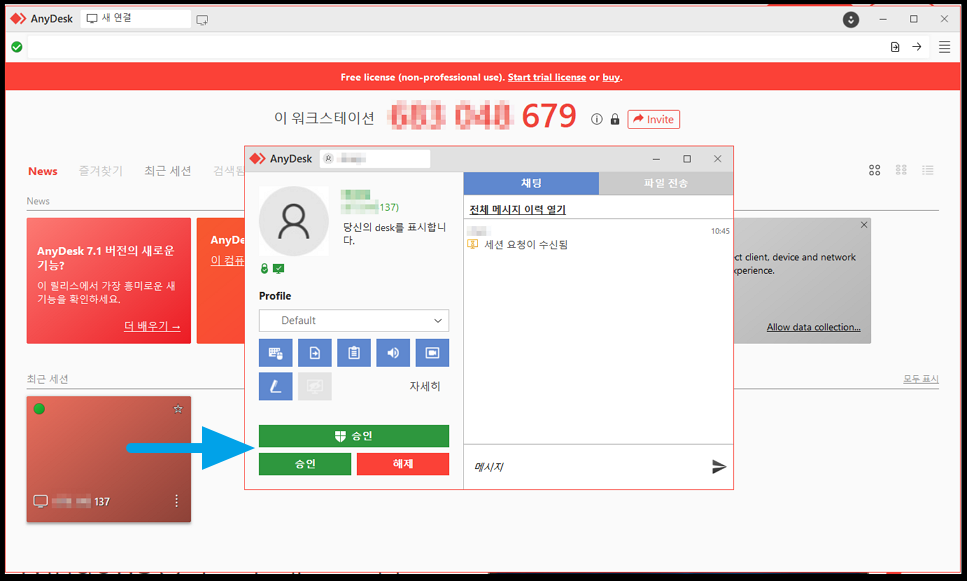Click the plain green 승인 button
The image size is (967, 581).
coord(305,464)
